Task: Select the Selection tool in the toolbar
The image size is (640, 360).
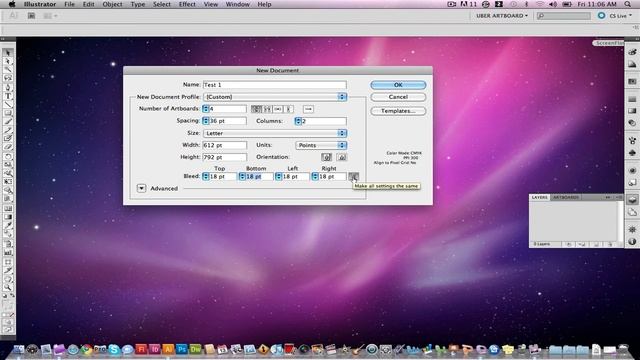Action: pyautogui.click(x=8, y=53)
